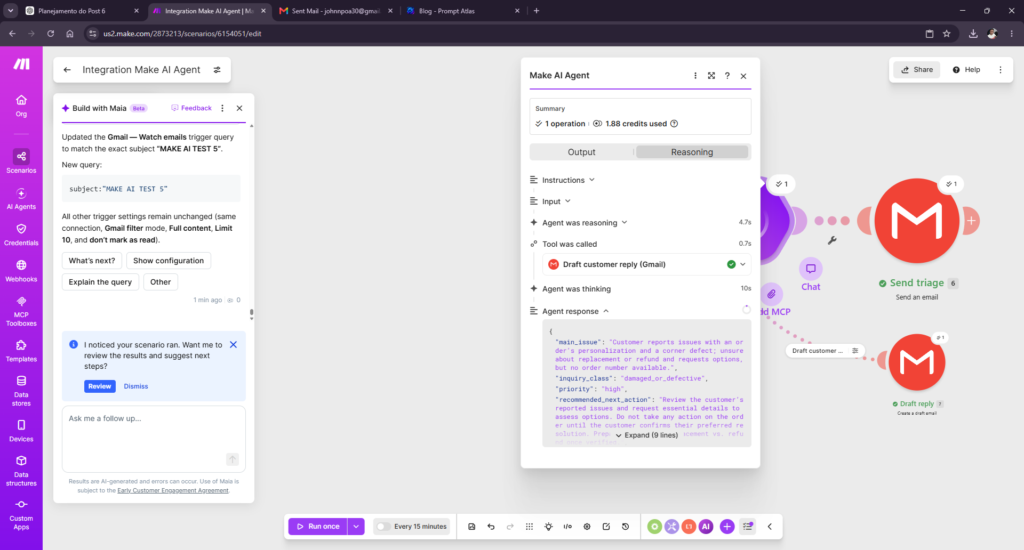Click Show configuration suggestion

coord(168,261)
